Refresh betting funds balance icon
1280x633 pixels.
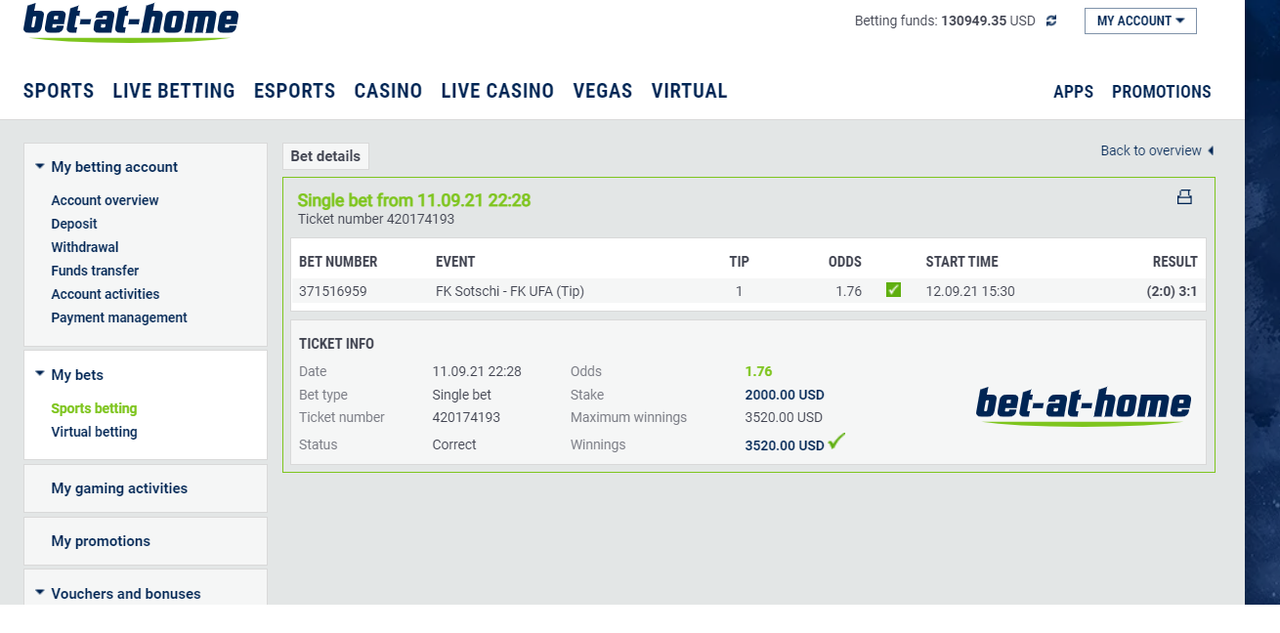pos(1051,21)
